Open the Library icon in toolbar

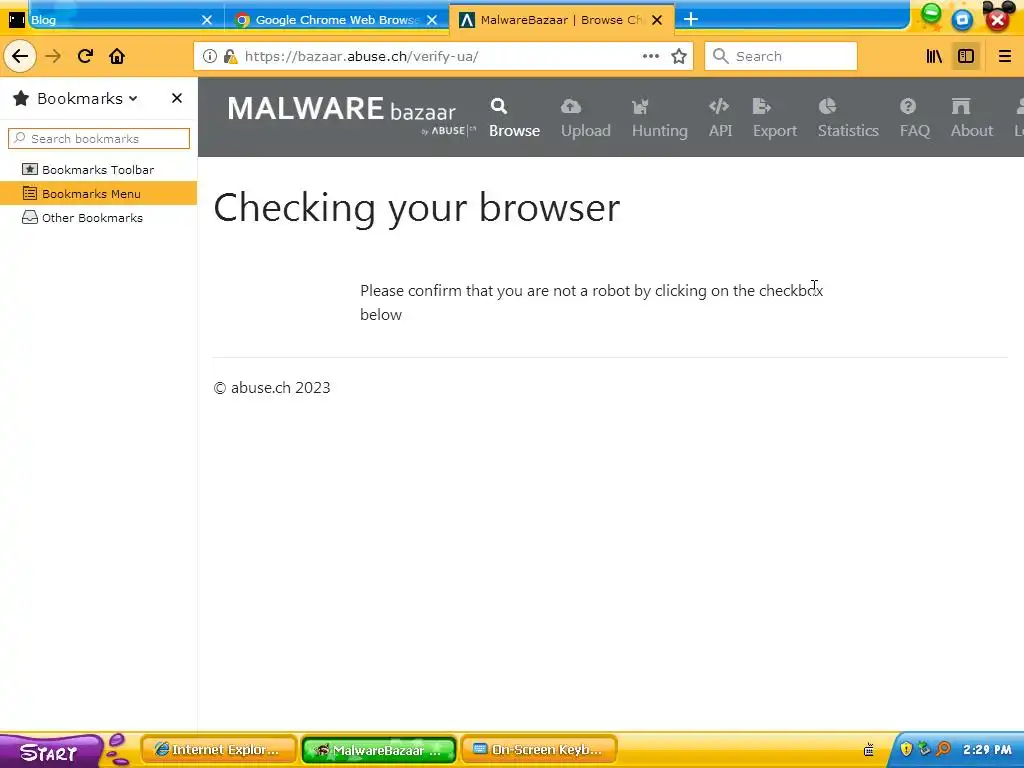click(x=934, y=56)
